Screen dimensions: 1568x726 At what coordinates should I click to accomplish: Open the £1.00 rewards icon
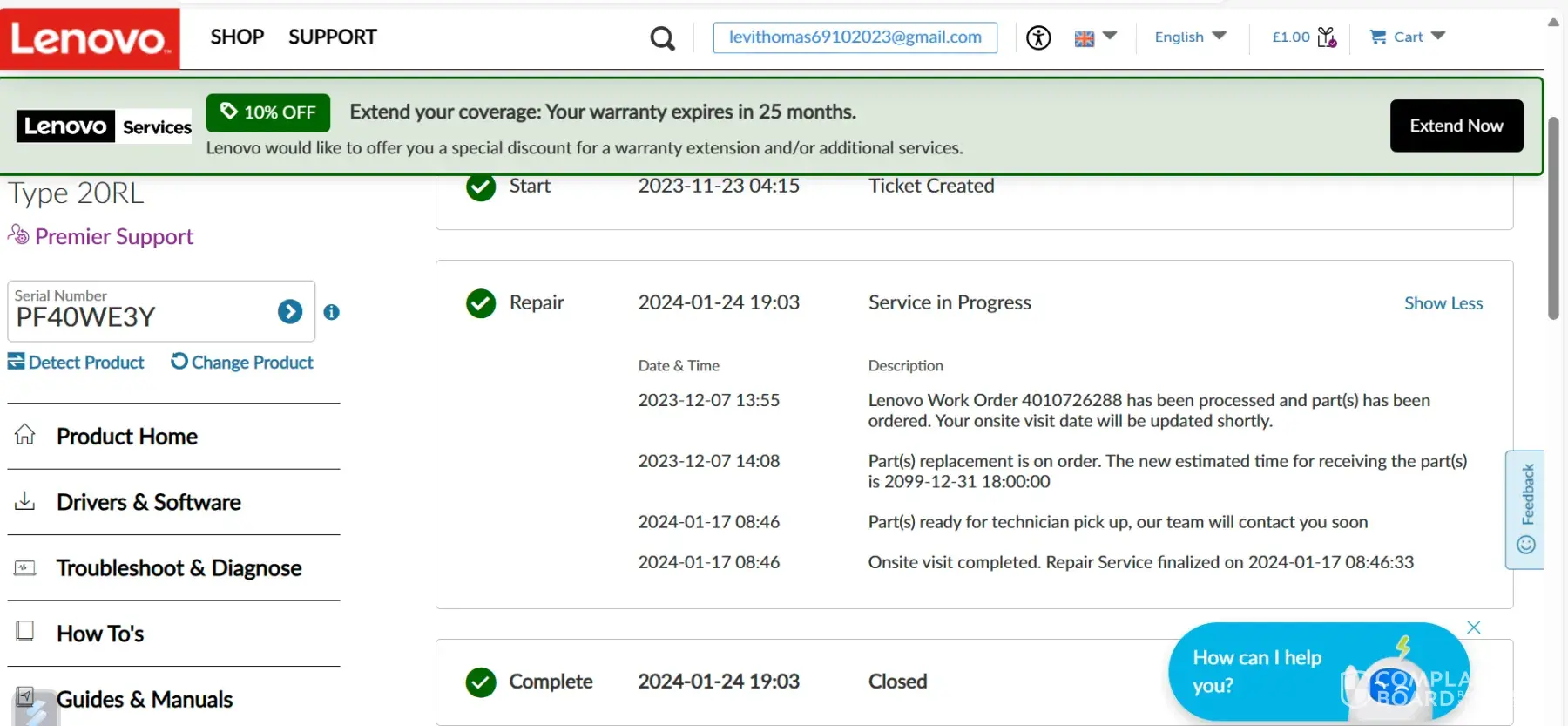pyautogui.click(x=1327, y=37)
